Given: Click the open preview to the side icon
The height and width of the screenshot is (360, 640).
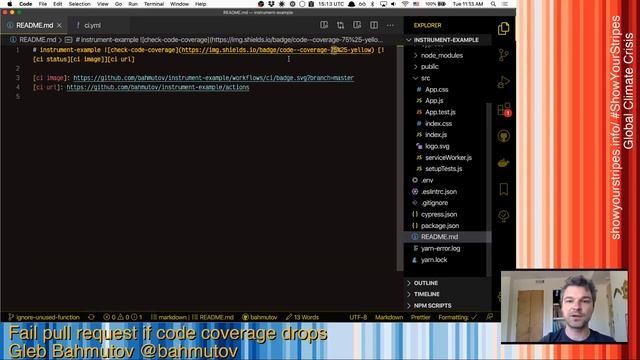Looking at the screenshot, I should 324,25.
